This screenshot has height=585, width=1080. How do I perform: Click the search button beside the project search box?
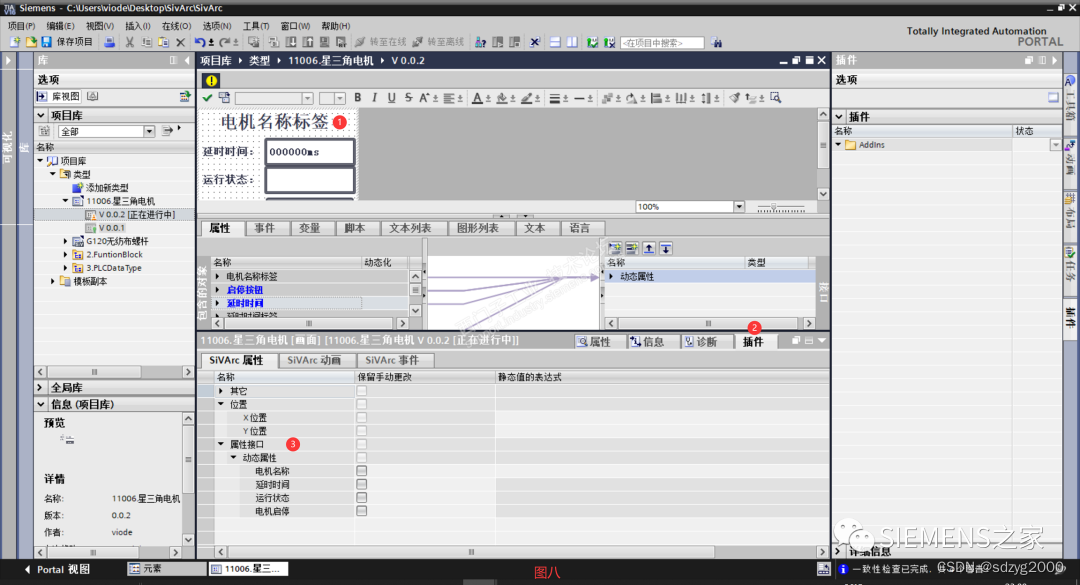pyautogui.click(x=716, y=42)
